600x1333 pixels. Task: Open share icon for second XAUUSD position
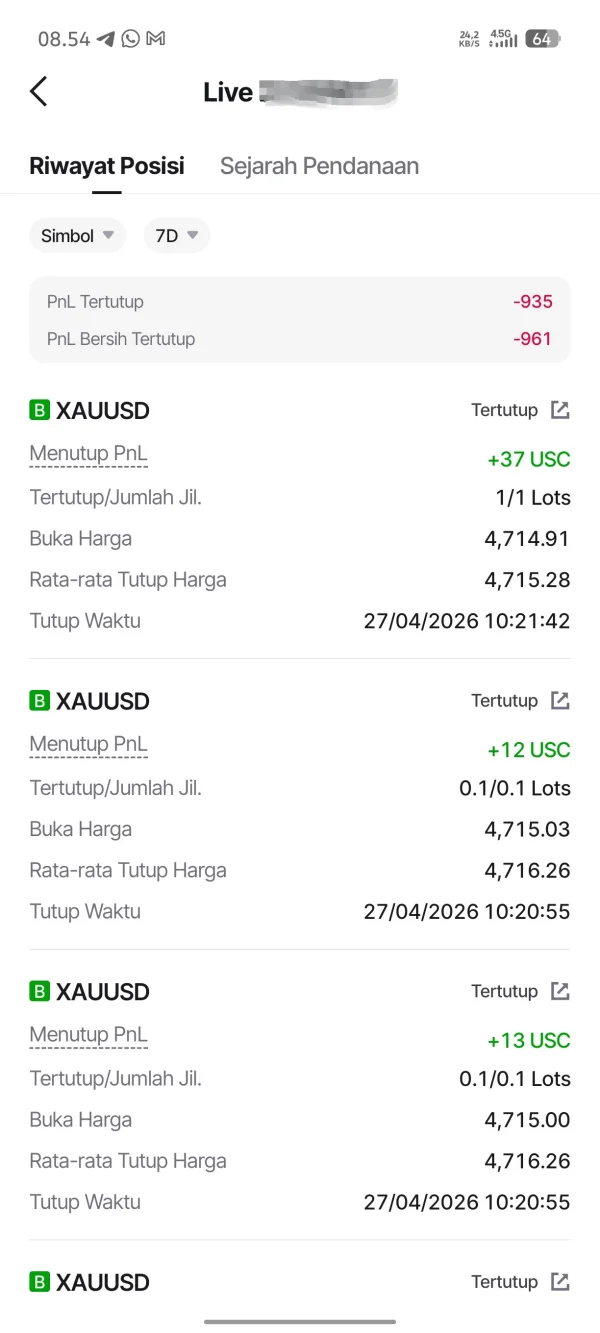560,701
